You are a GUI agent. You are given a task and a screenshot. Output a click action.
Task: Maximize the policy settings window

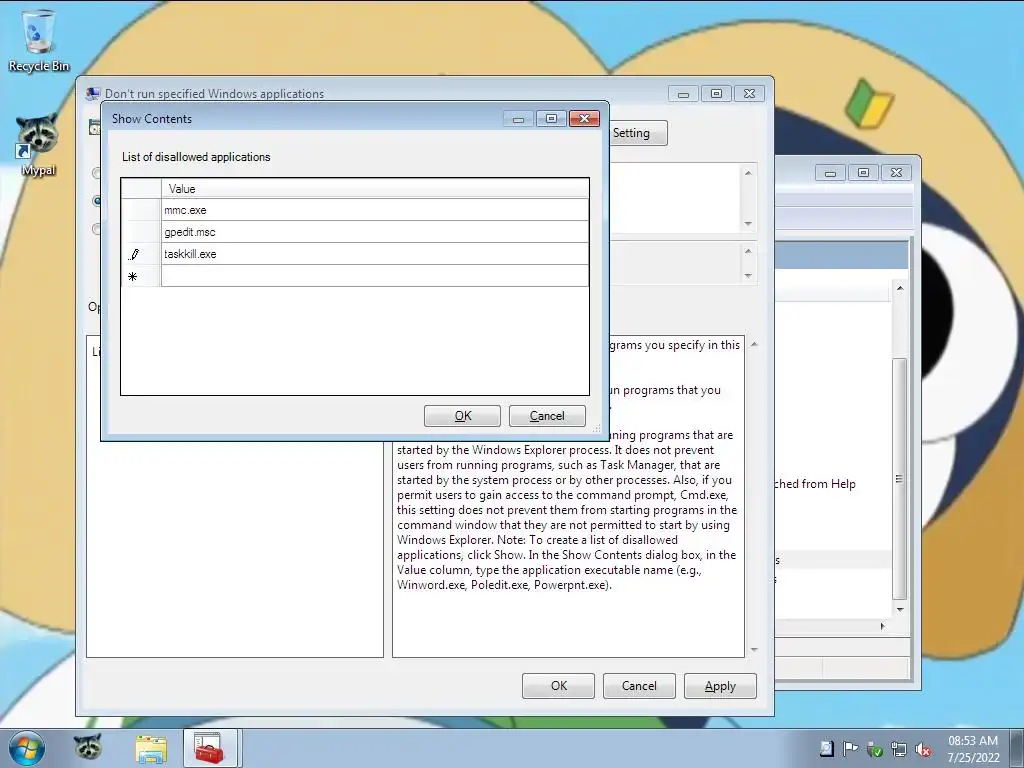[716, 94]
